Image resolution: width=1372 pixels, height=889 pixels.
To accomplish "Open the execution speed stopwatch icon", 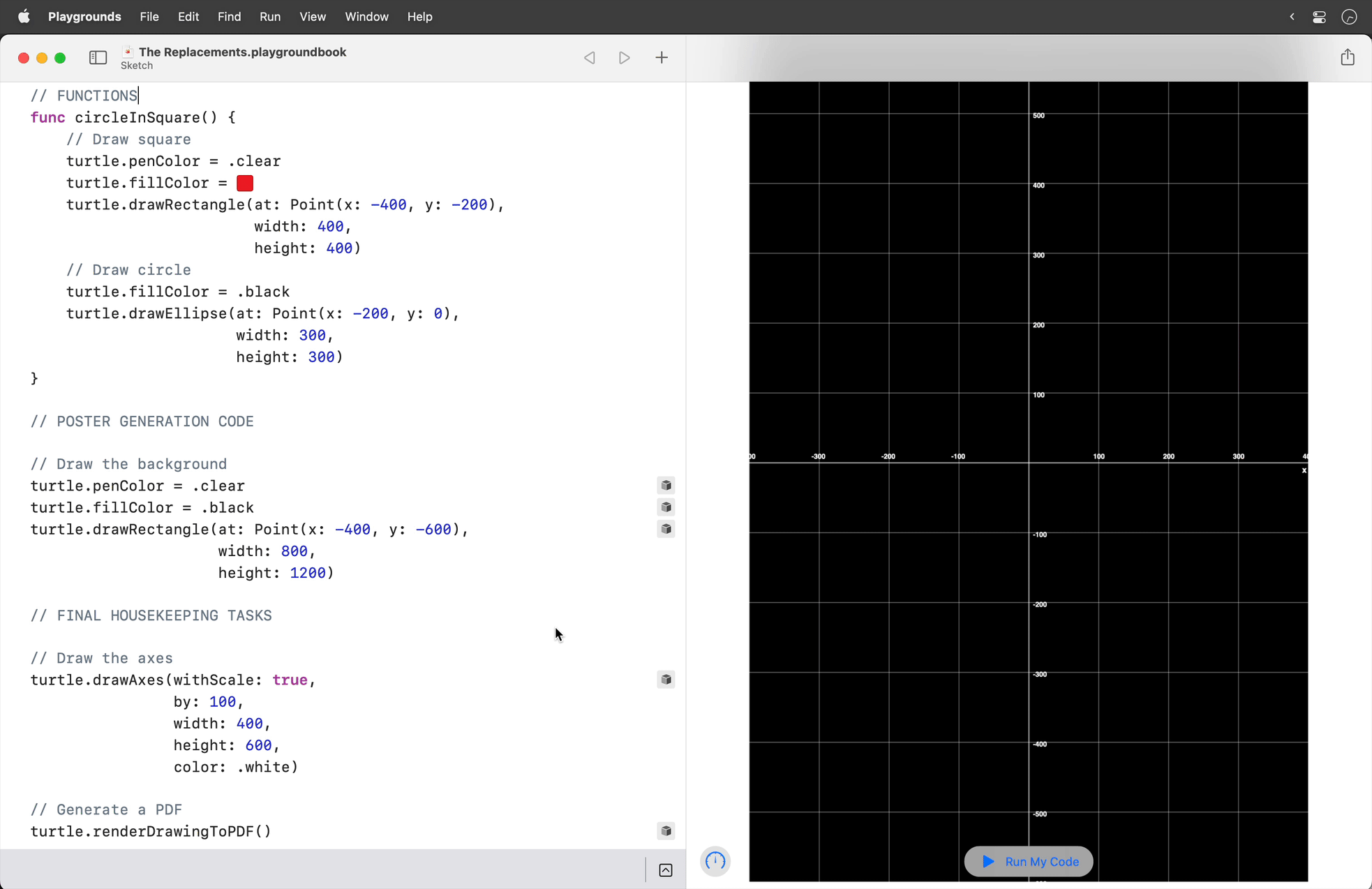I will pos(715,861).
